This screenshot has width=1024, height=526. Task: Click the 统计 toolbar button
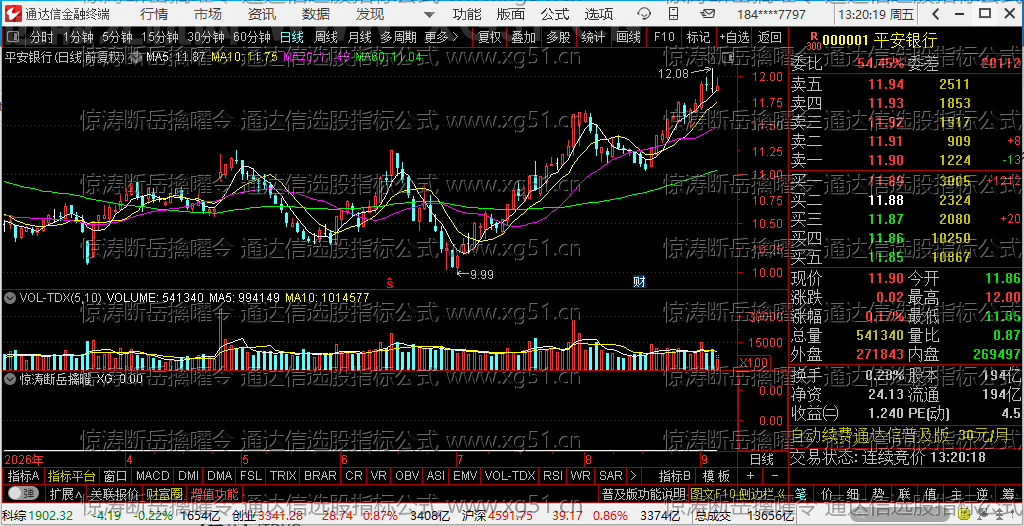pos(593,38)
